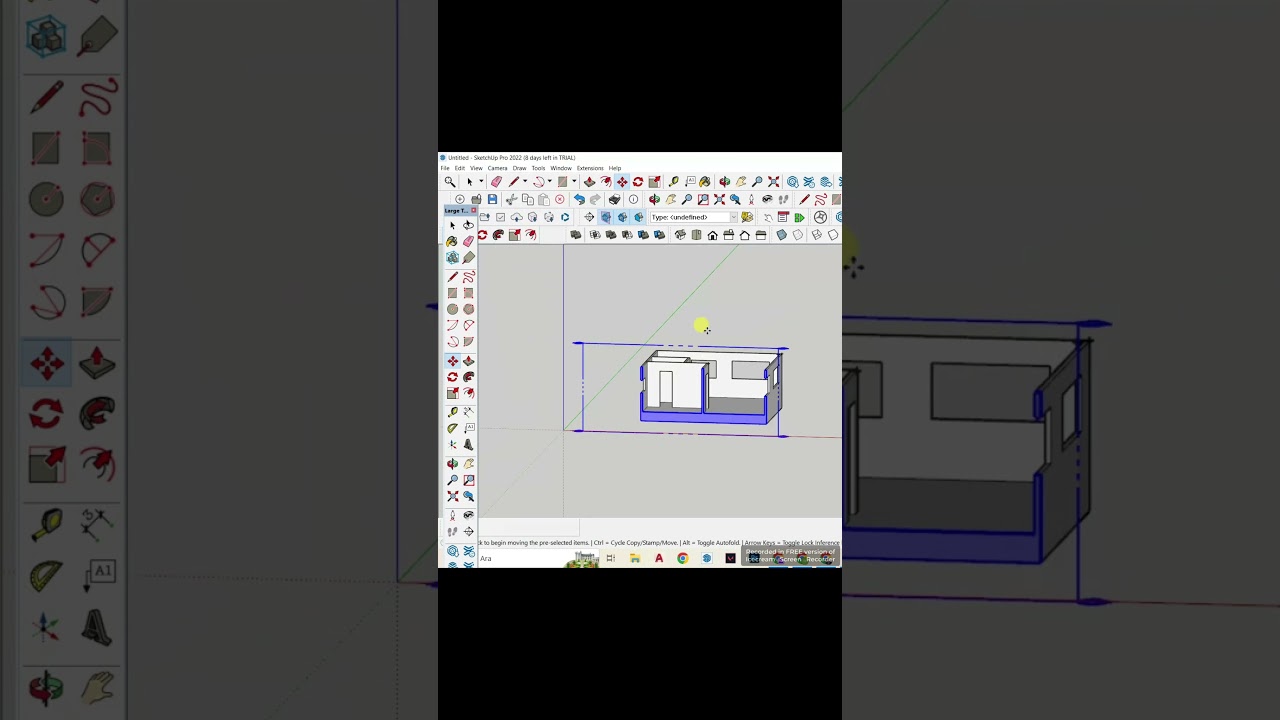The image size is (1280, 720).
Task: Open the Window menu
Action: [x=561, y=168]
